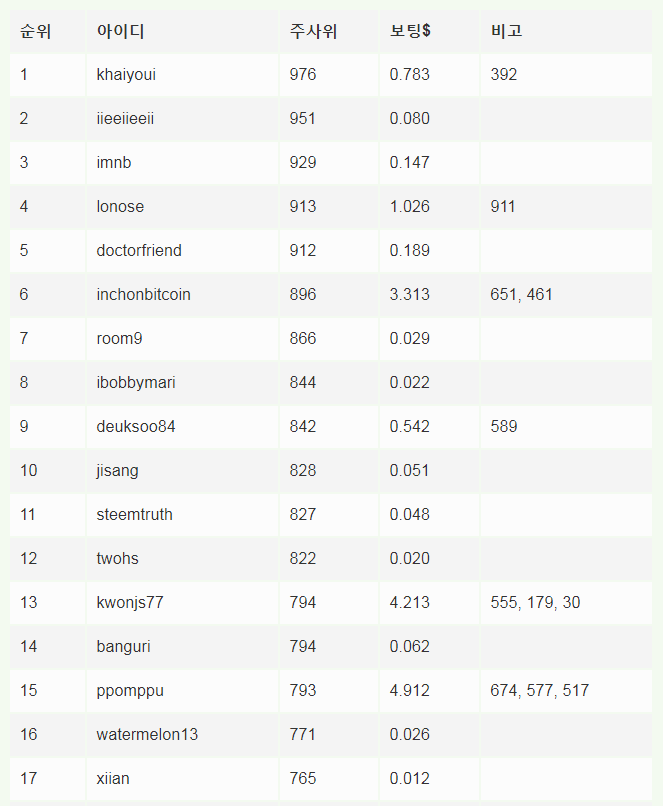Click the room9 username cell

[x=119, y=338]
